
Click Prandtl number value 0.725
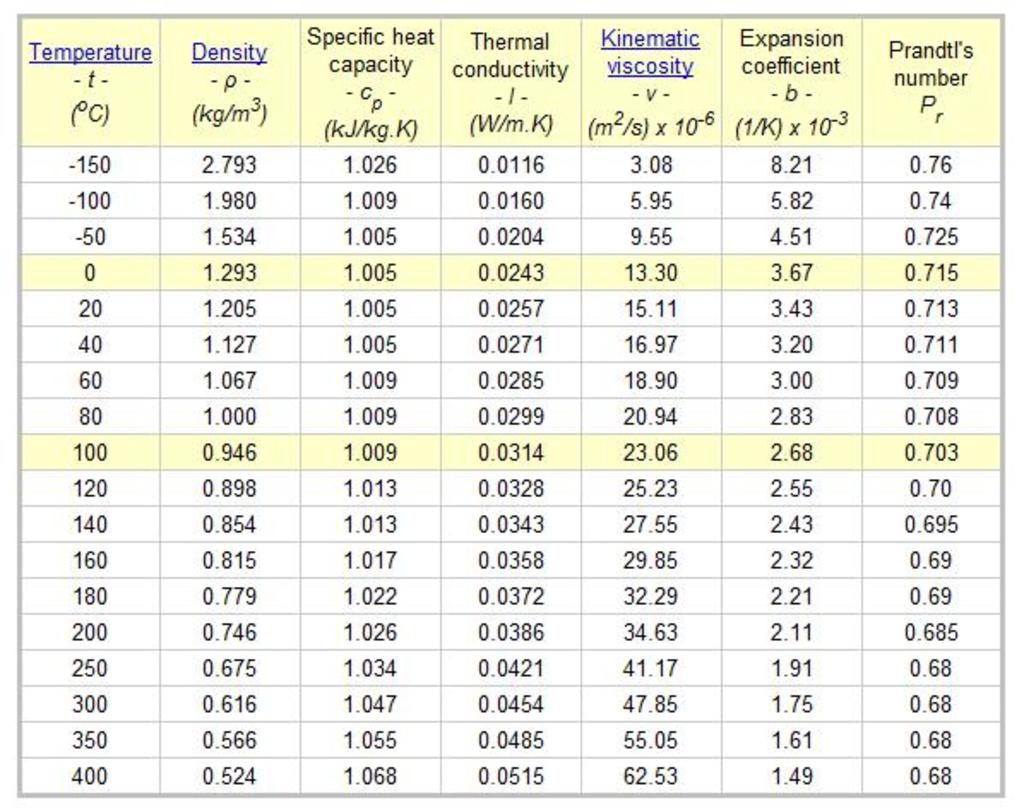click(x=931, y=237)
